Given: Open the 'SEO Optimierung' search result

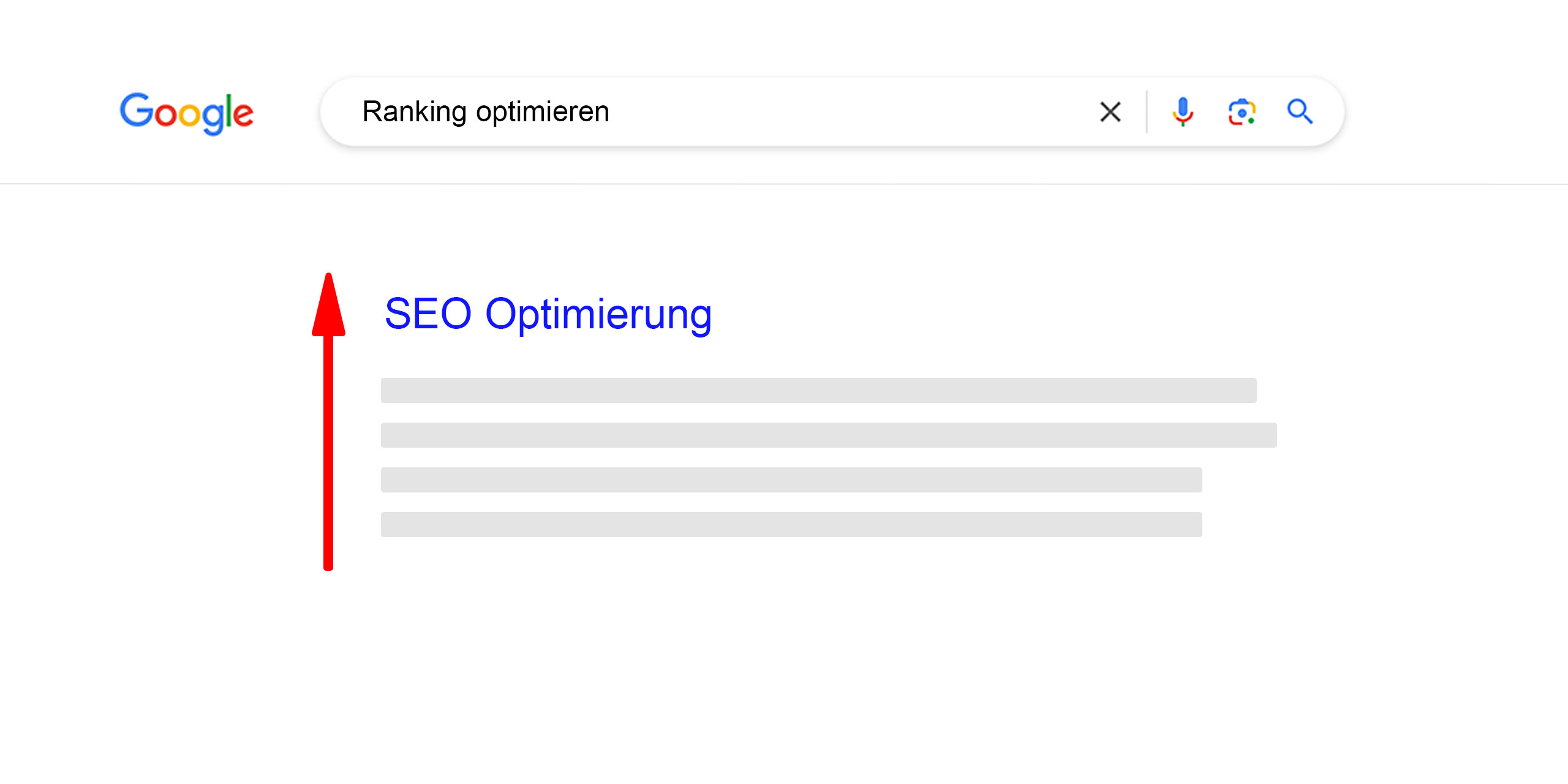Looking at the screenshot, I should coord(548,314).
